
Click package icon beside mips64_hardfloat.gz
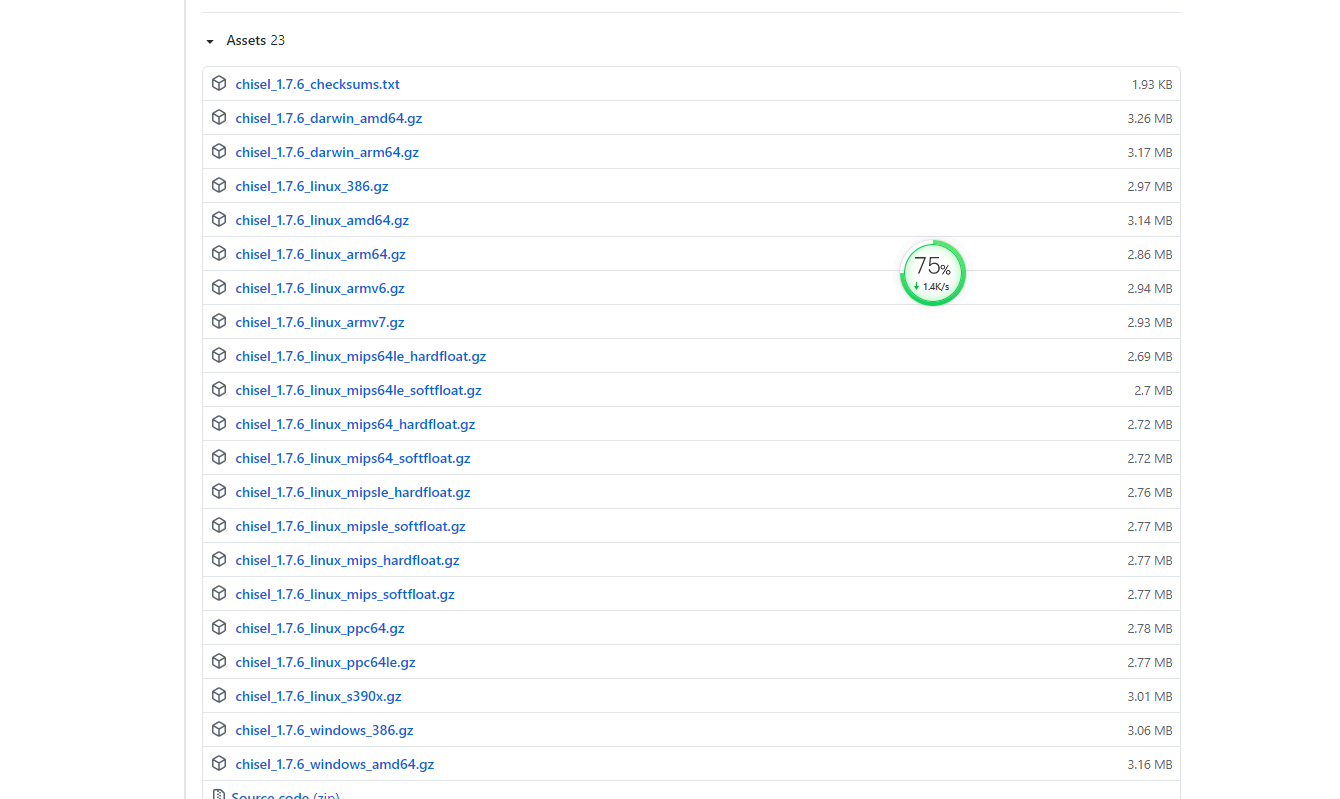(219, 424)
